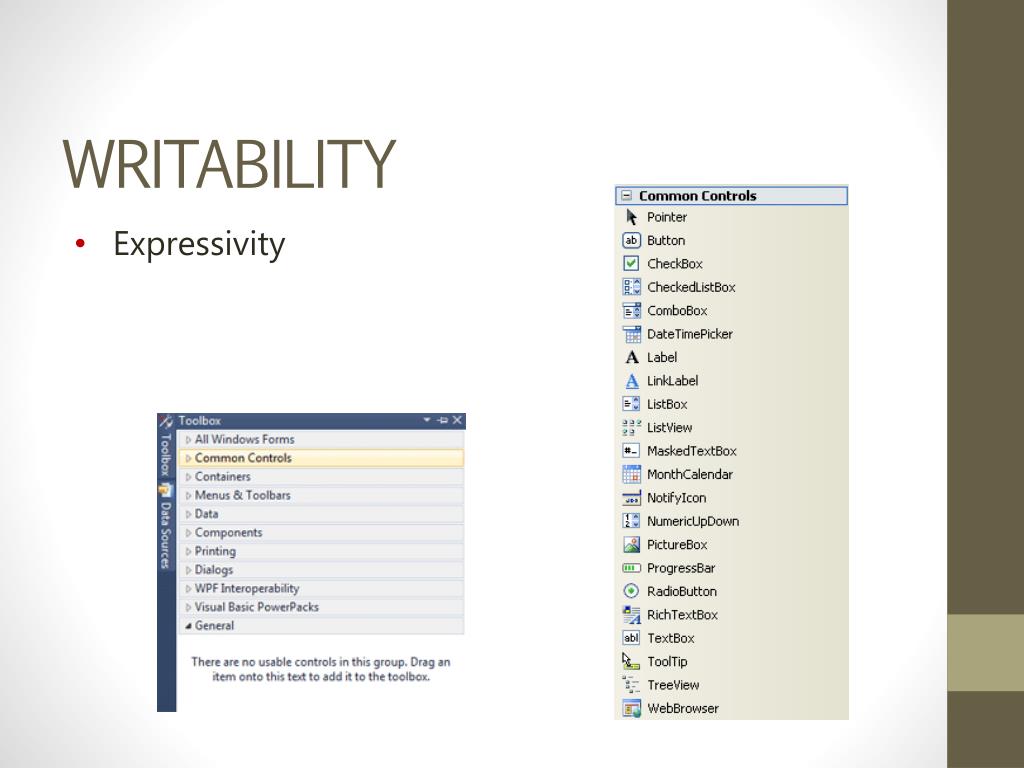Pick the LinkLabel underlined A icon
Viewport: 1024px width, 768px height.
[x=631, y=381]
